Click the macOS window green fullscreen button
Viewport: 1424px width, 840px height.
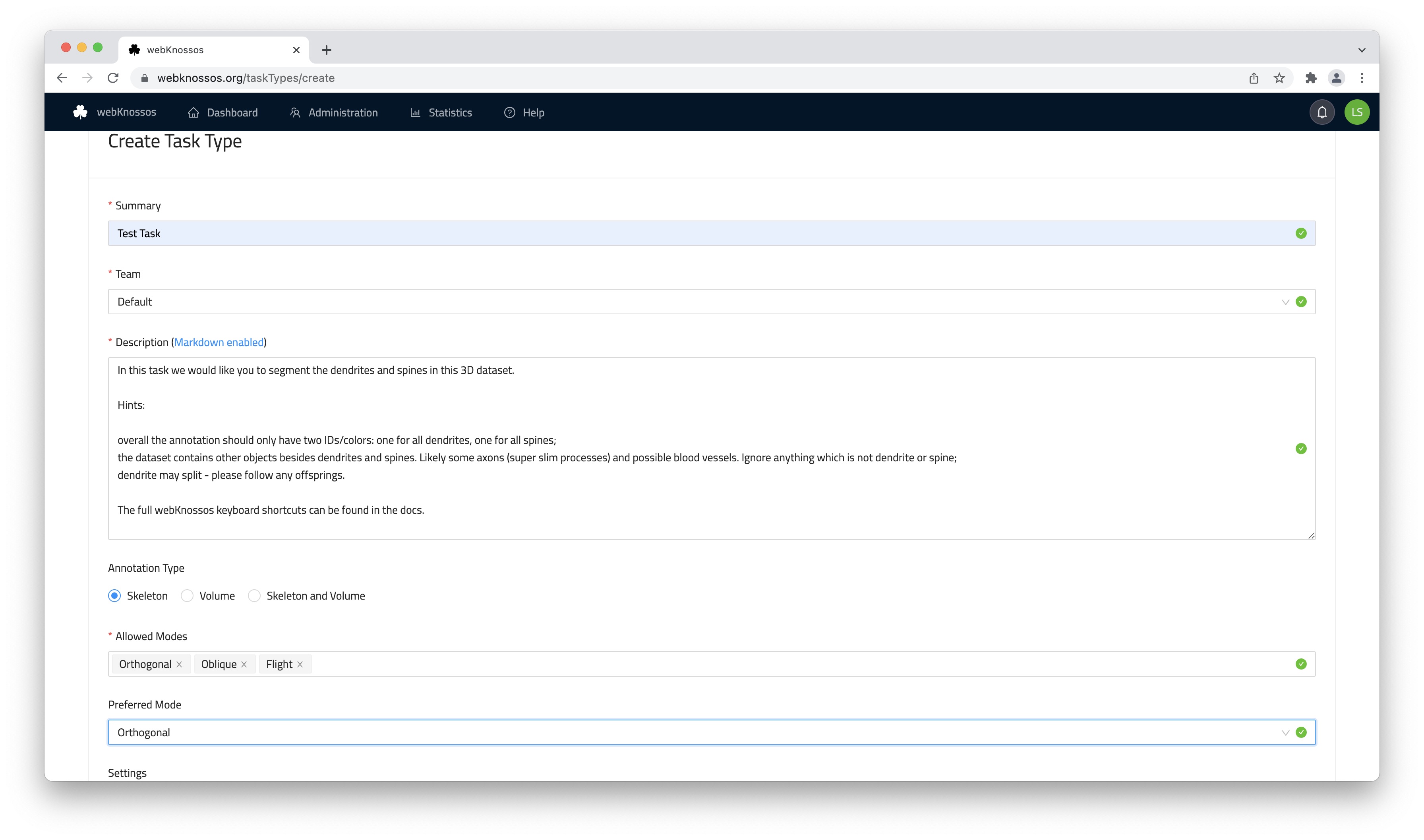click(x=97, y=48)
